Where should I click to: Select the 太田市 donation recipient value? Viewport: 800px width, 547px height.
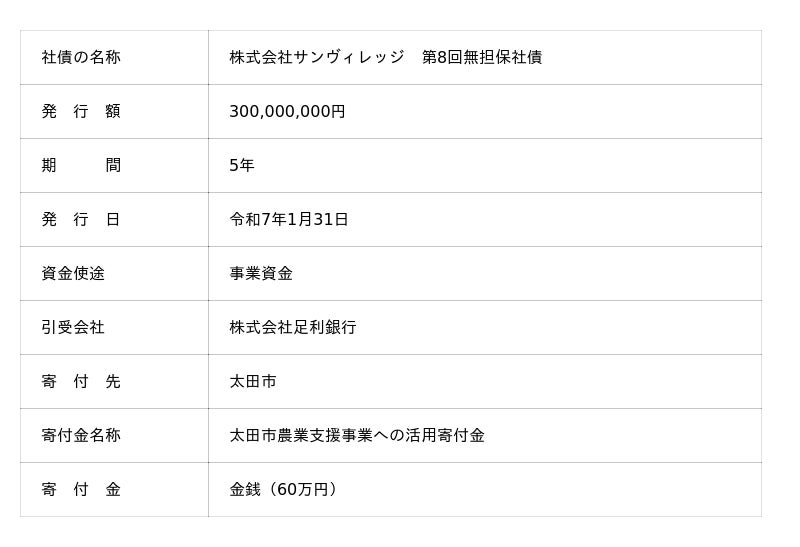click(x=253, y=382)
